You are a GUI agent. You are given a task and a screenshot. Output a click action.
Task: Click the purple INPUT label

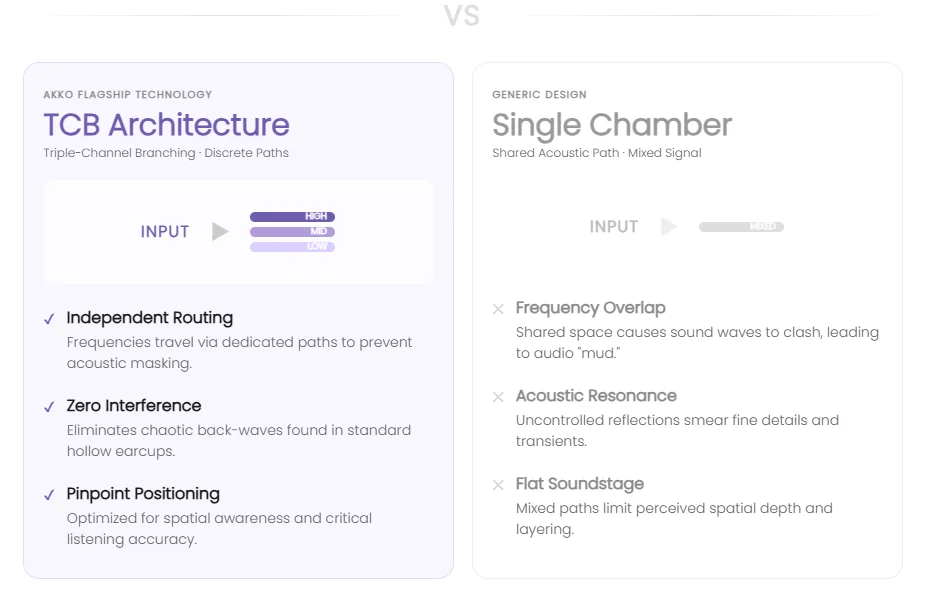click(165, 232)
